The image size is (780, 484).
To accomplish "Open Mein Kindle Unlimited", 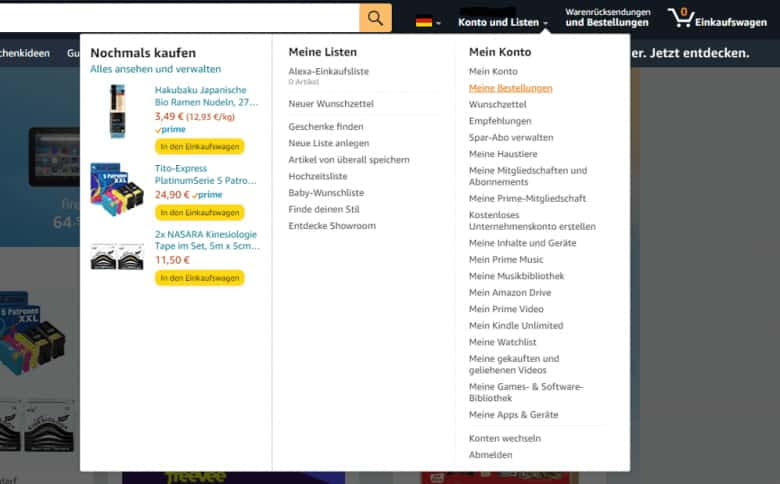I will 516,326.
